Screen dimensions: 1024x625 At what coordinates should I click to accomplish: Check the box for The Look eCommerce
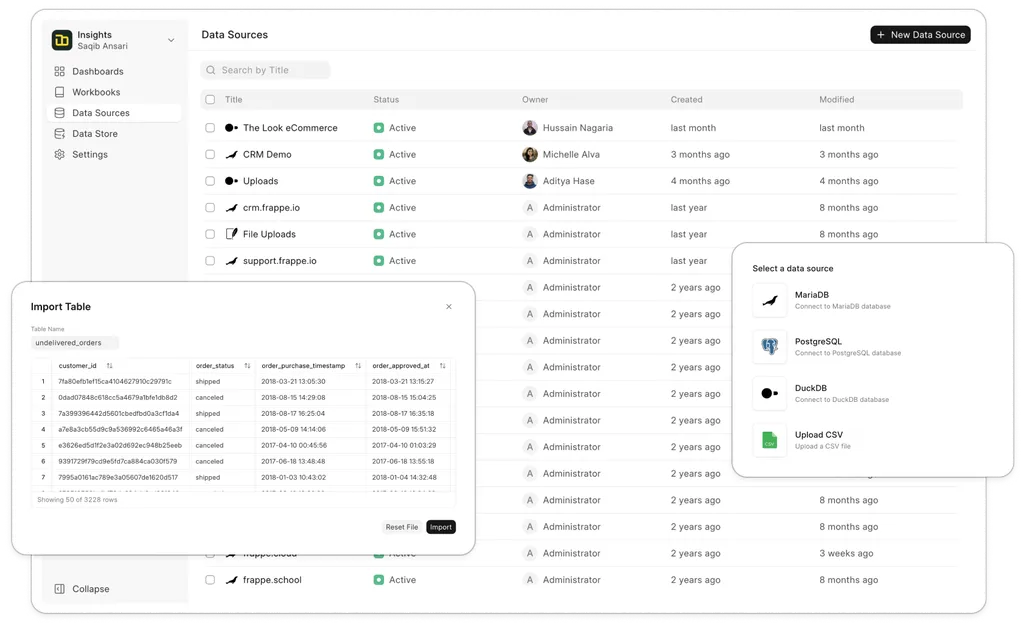(x=210, y=128)
